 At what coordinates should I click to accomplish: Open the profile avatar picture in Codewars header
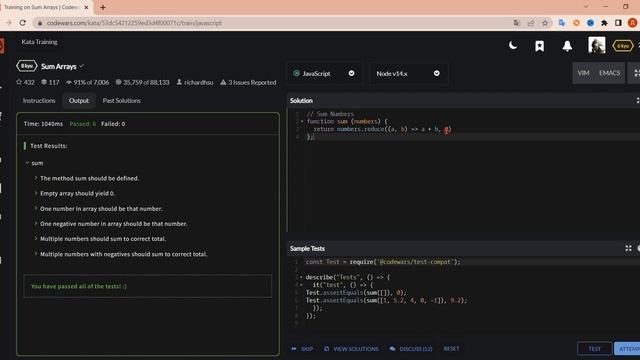(596, 45)
